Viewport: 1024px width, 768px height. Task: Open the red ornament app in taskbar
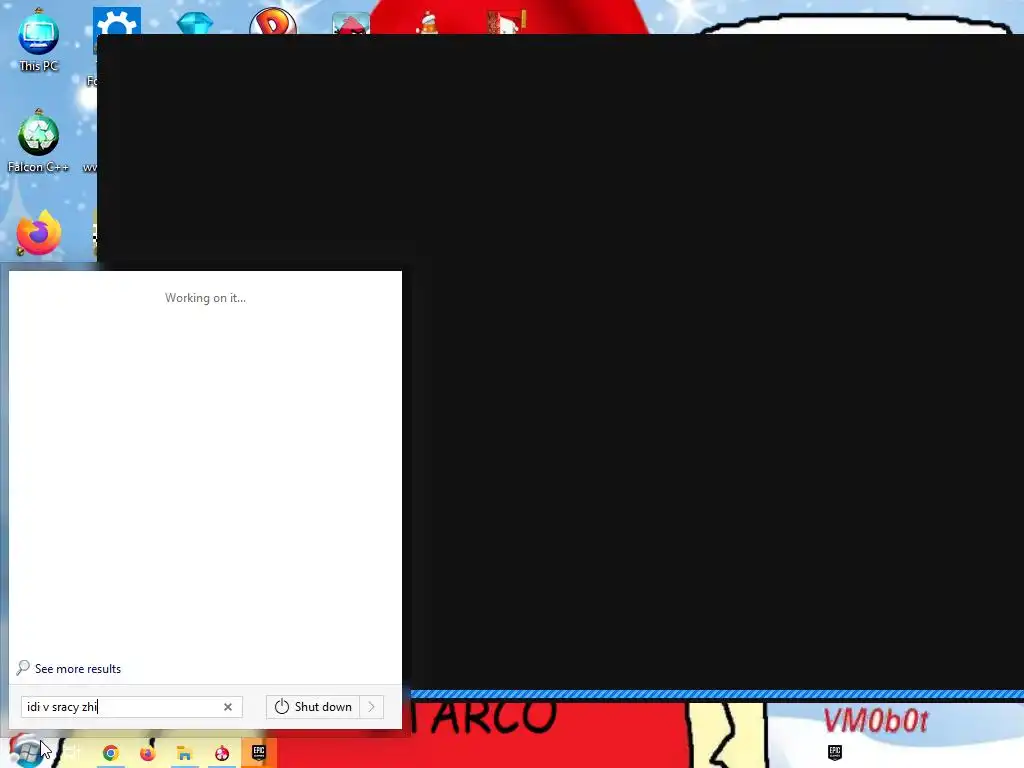(222, 753)
